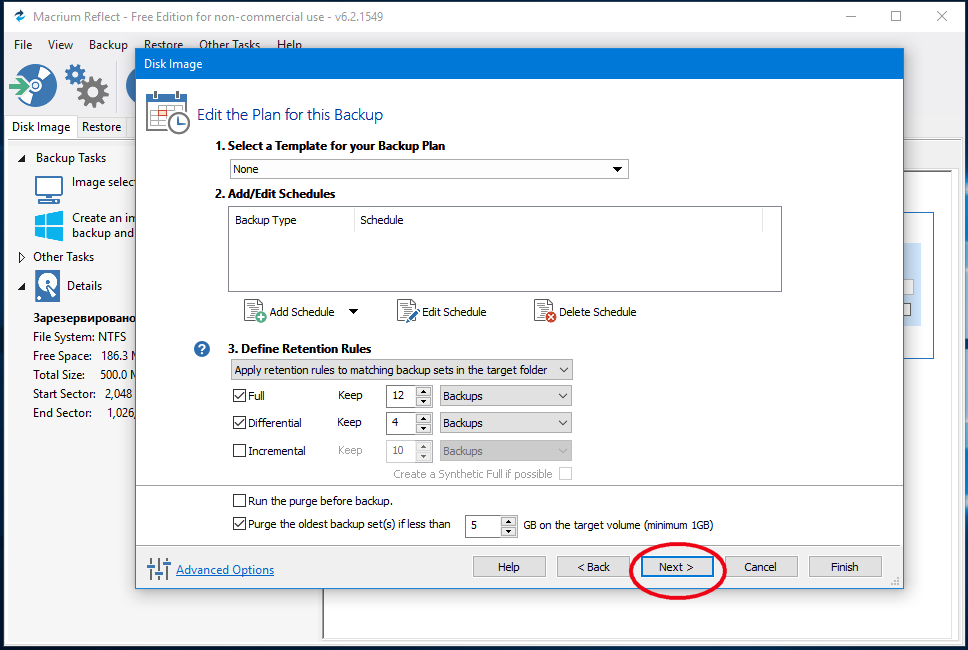Screen dimensions: 968x650
Task: Click the Edit Schedule button label
Action: [454, 312]
